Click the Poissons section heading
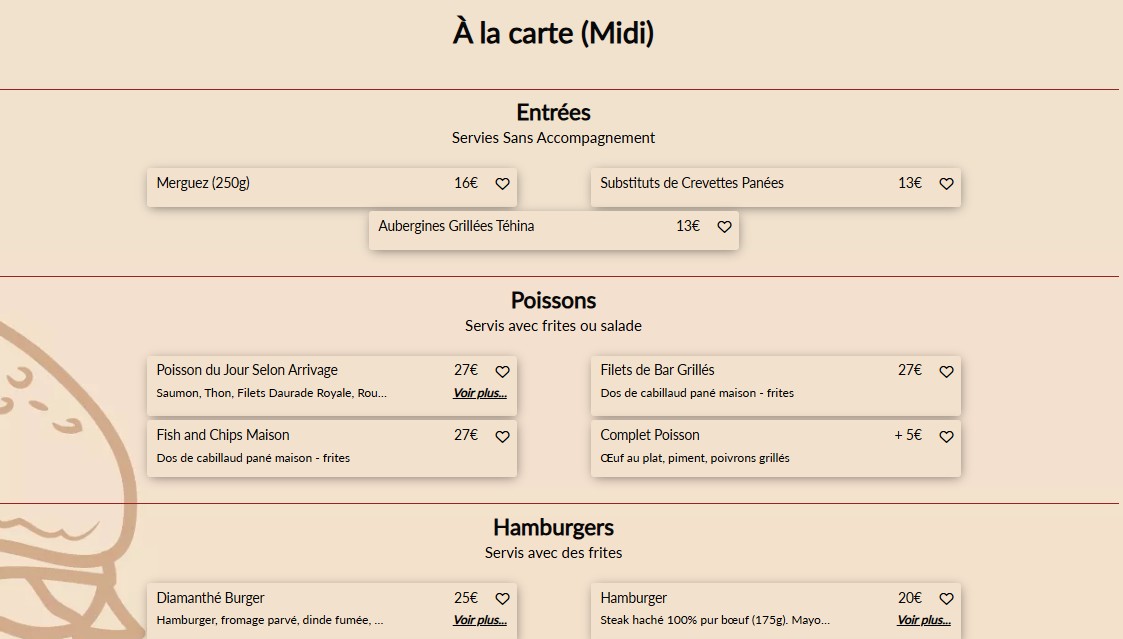The image size is (1123, 639). 553,300
